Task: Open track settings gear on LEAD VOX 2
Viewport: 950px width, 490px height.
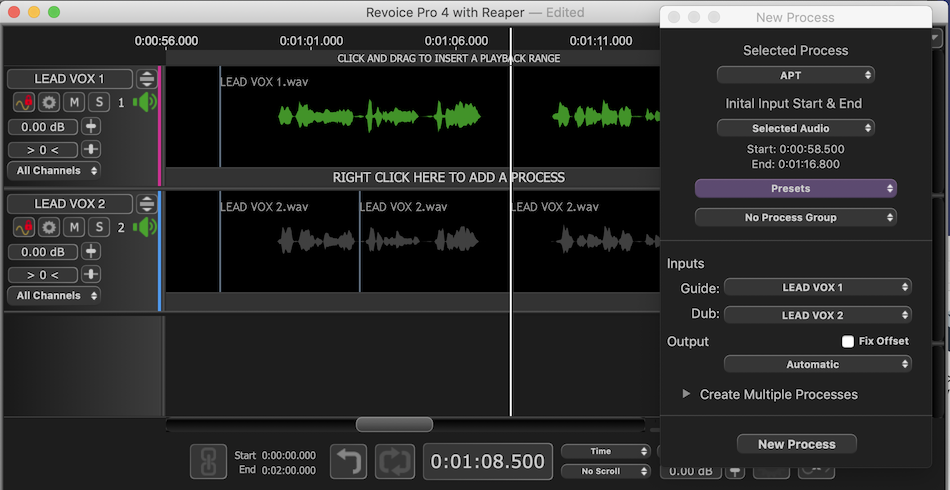Action: 49,227
